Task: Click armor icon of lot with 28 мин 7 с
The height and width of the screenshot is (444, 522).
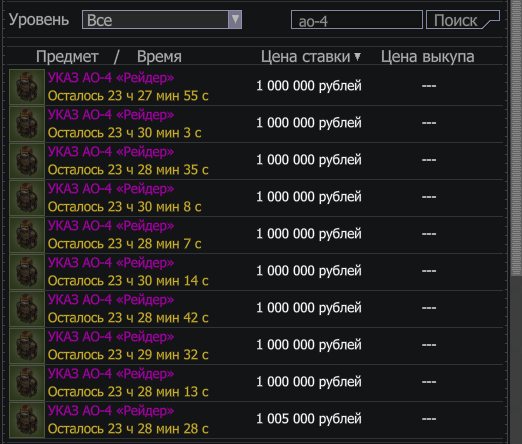Action: pyautogui.click(x=27, y=235)
